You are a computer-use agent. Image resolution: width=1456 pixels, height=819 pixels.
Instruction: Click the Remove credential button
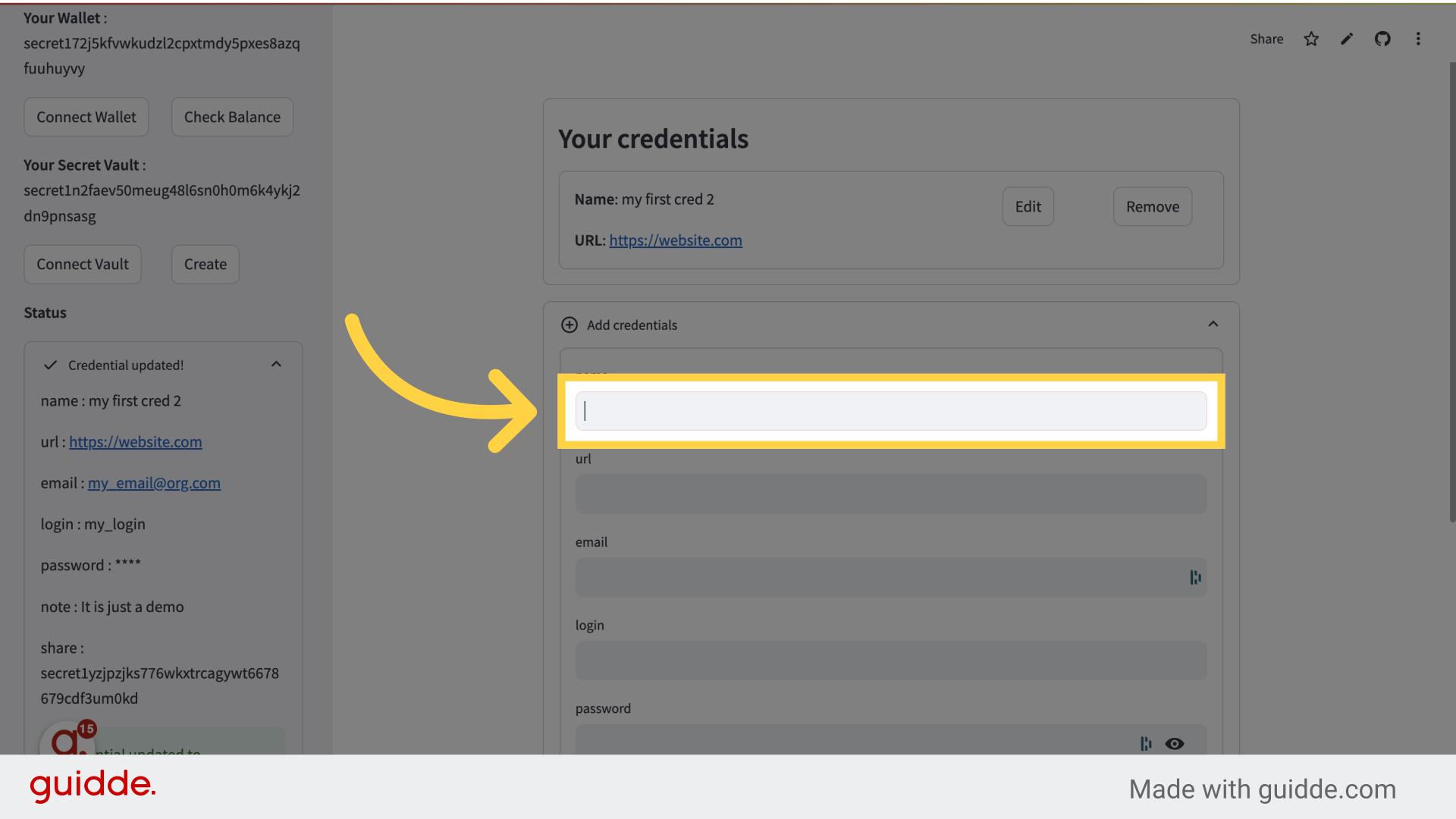tap(1152, 206)
